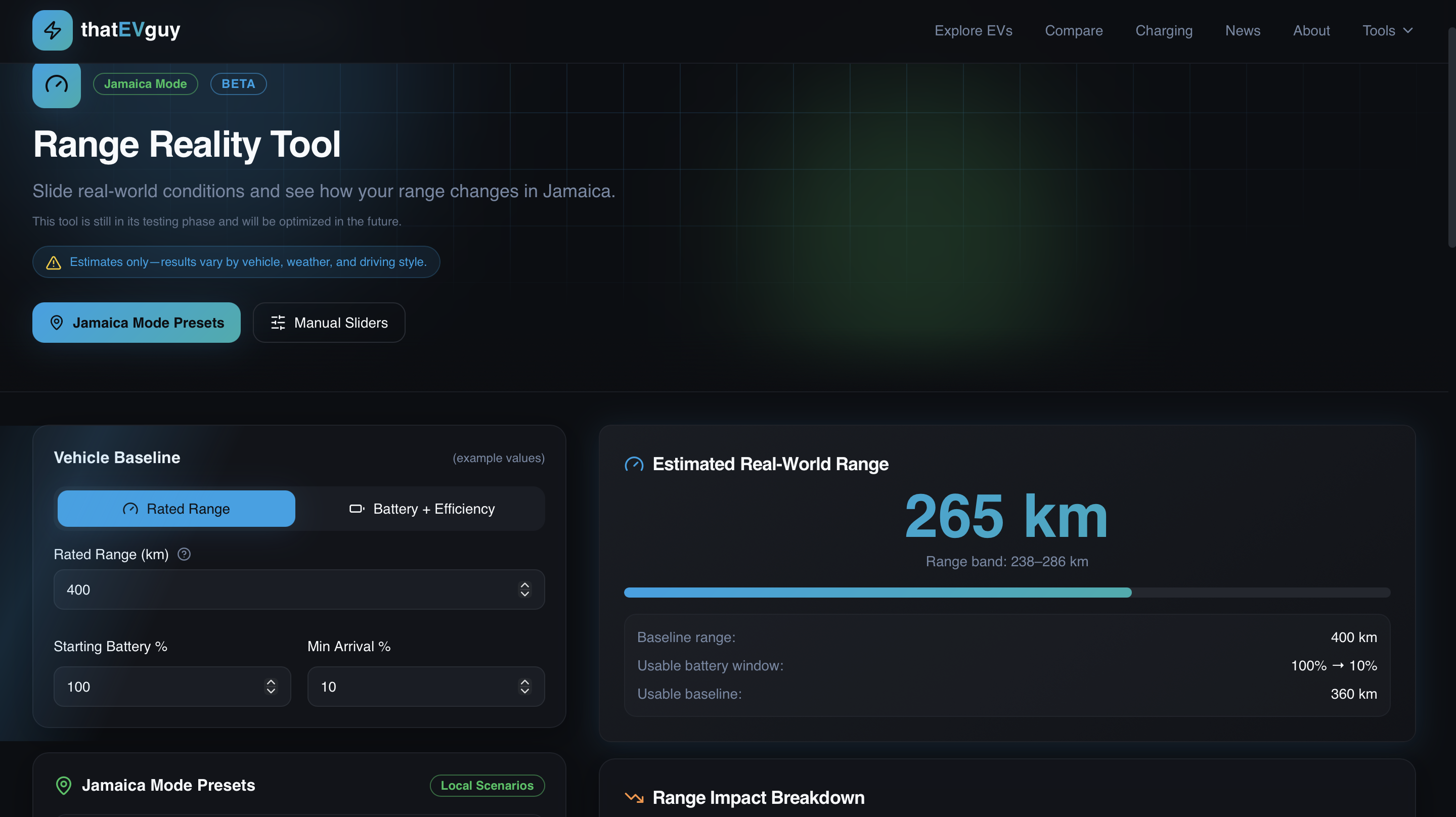The height and width of the screenshot is (817, 1456).
Task: Click the 'Range band: 238–286 km' text
Action: [1006, 562]
